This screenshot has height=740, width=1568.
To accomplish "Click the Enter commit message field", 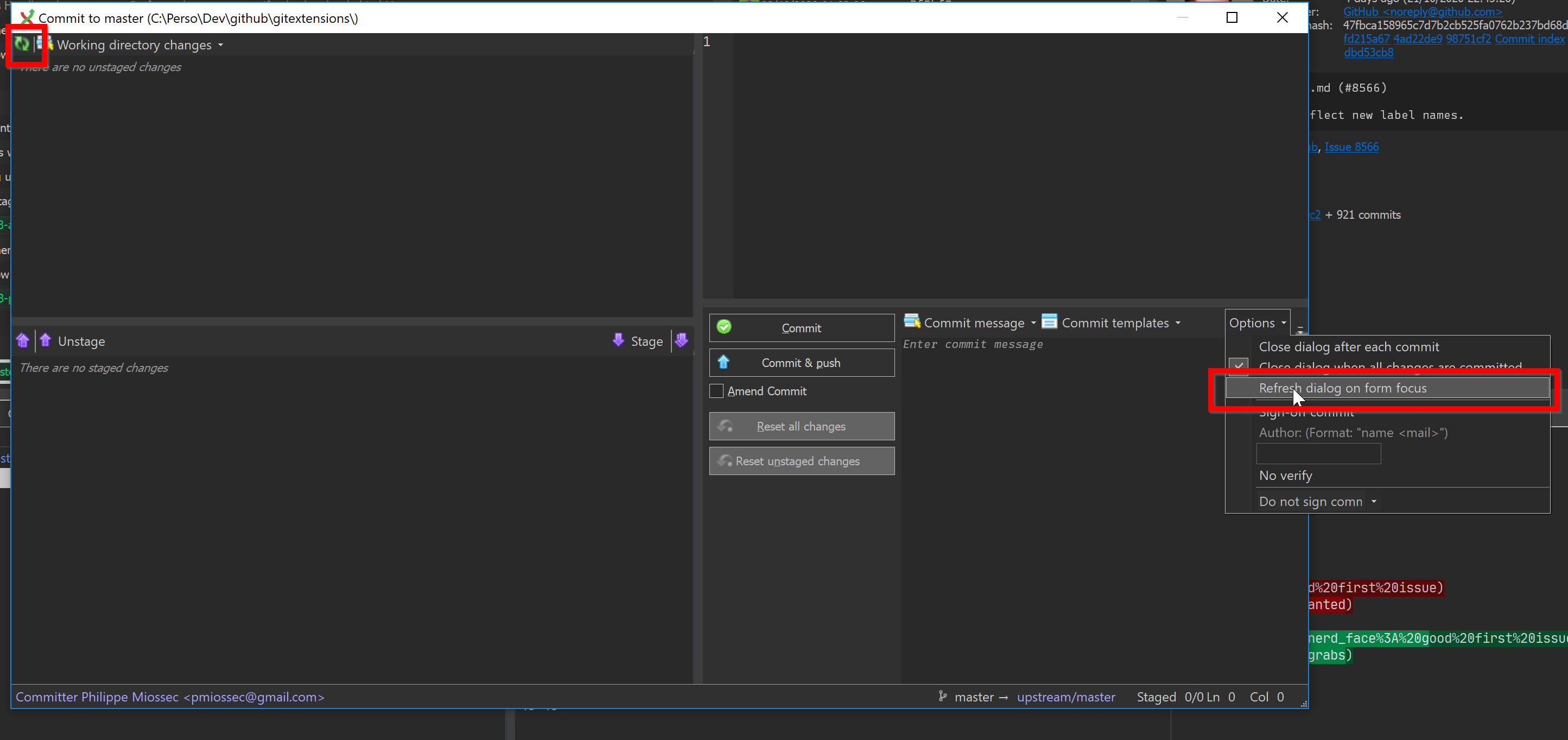I will [1035, 344].
